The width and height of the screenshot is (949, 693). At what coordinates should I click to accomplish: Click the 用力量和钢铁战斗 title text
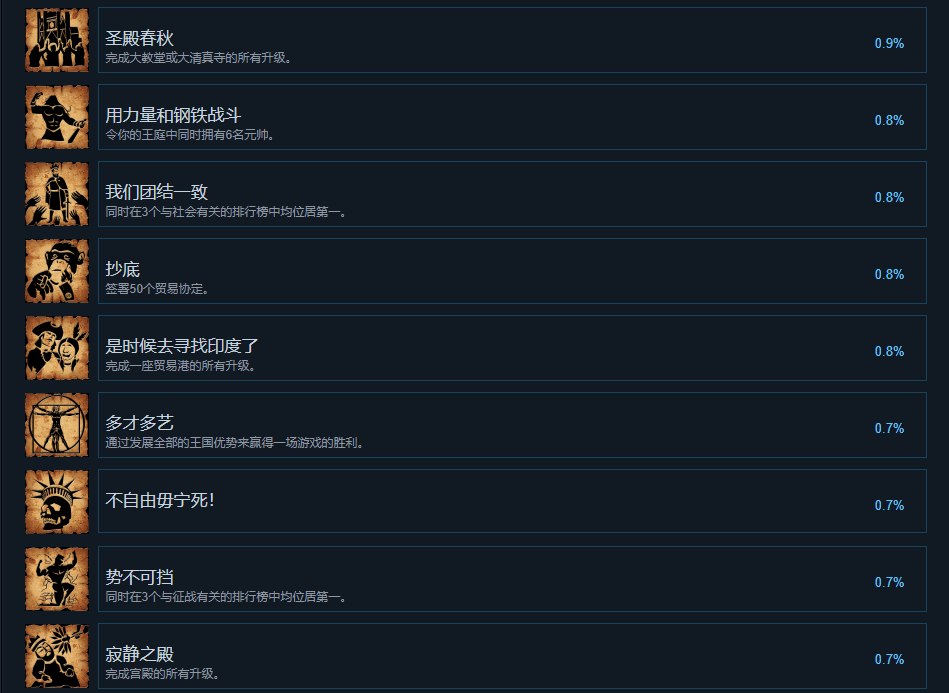click(x=173, y=115)
